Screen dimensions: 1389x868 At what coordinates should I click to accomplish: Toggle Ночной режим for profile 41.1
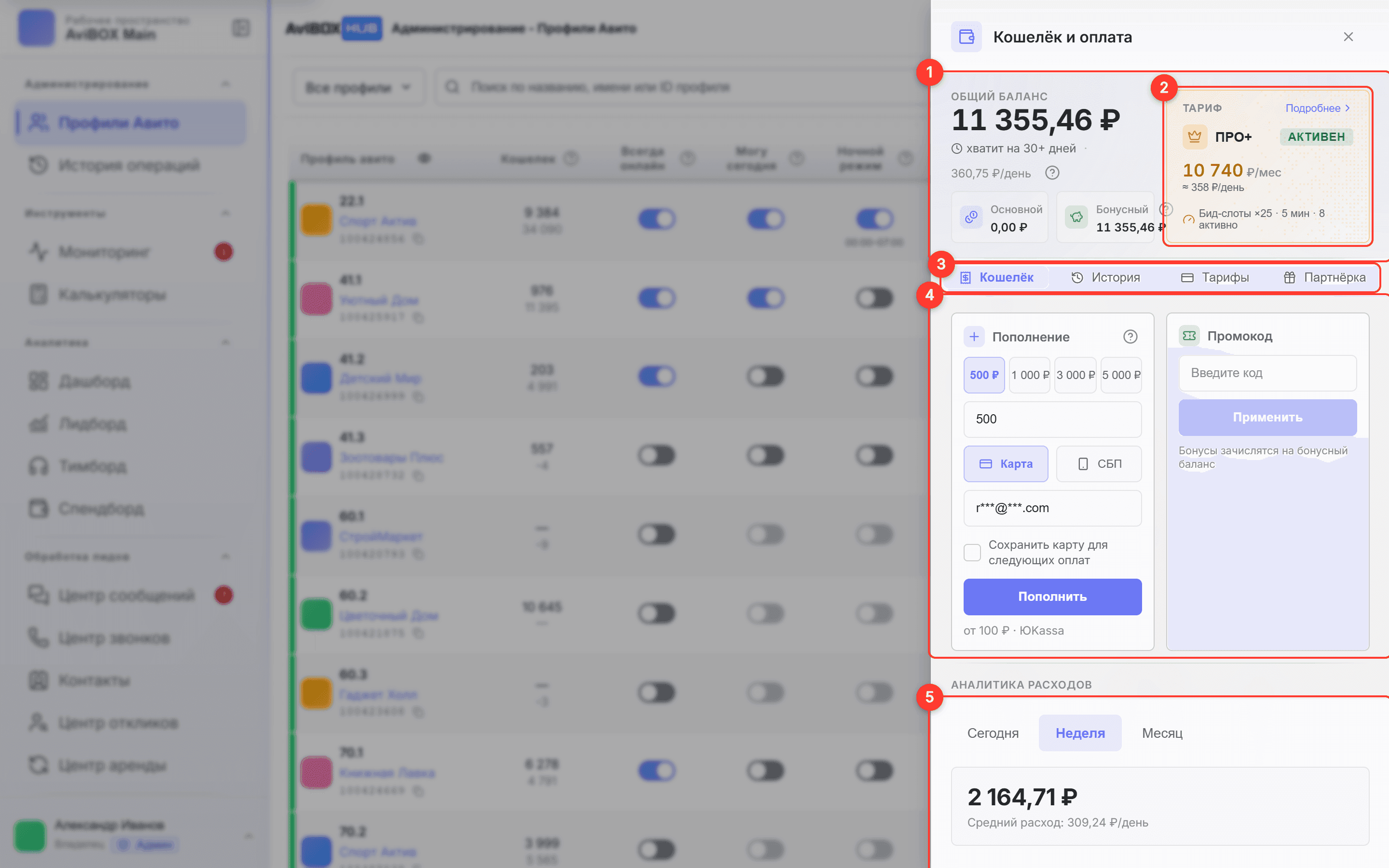(x=875, y=298)
